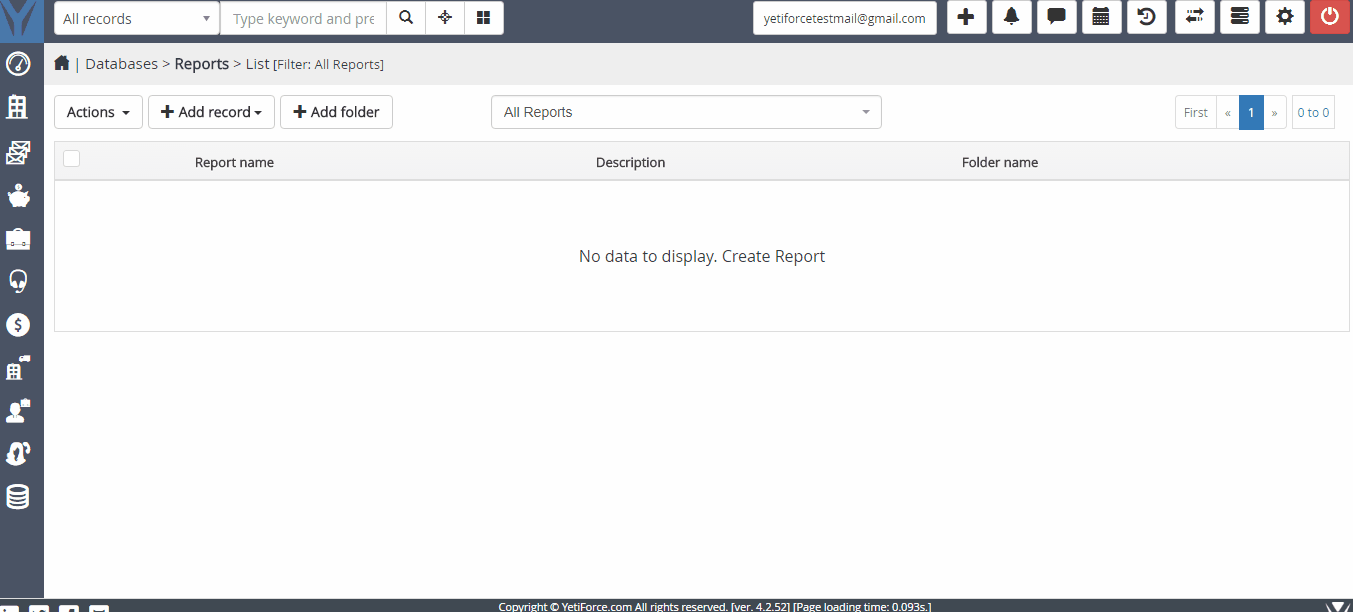Open the Add record dropdown

[x=211, y=112]
